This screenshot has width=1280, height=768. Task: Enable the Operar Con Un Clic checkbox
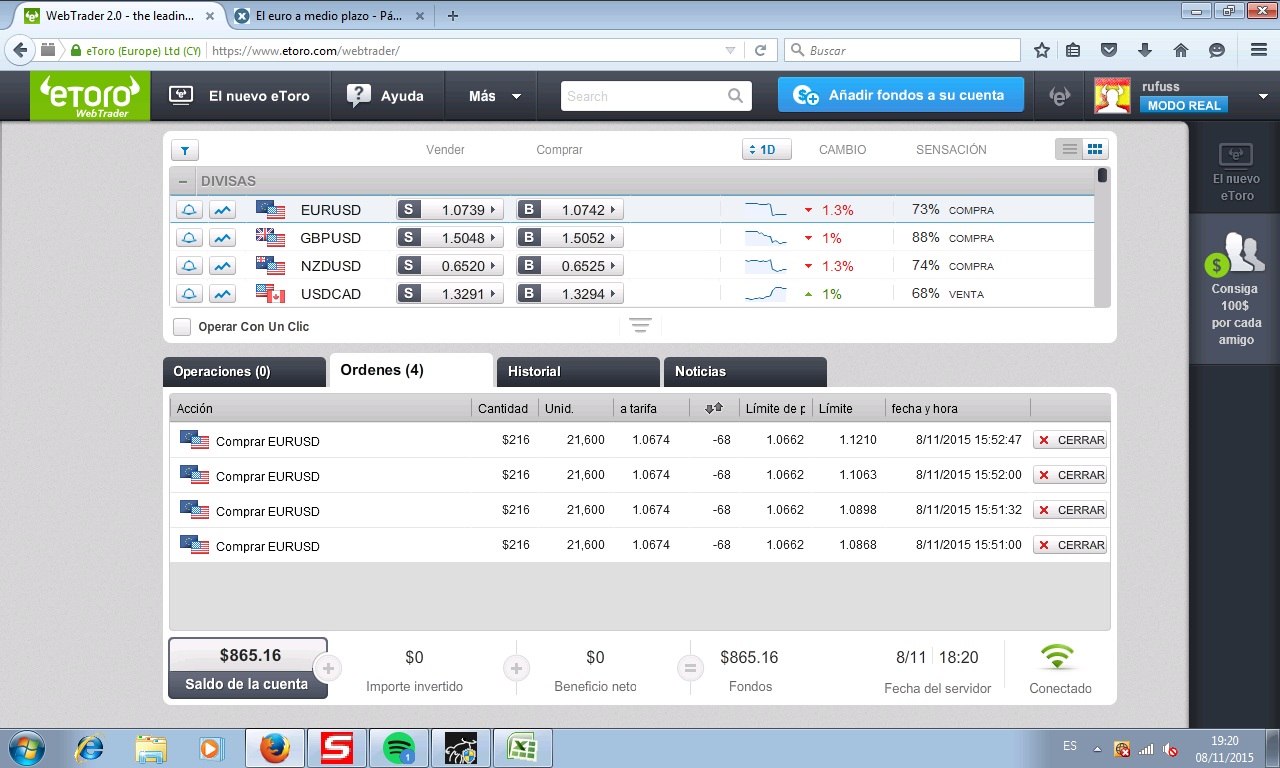(182, 327)
